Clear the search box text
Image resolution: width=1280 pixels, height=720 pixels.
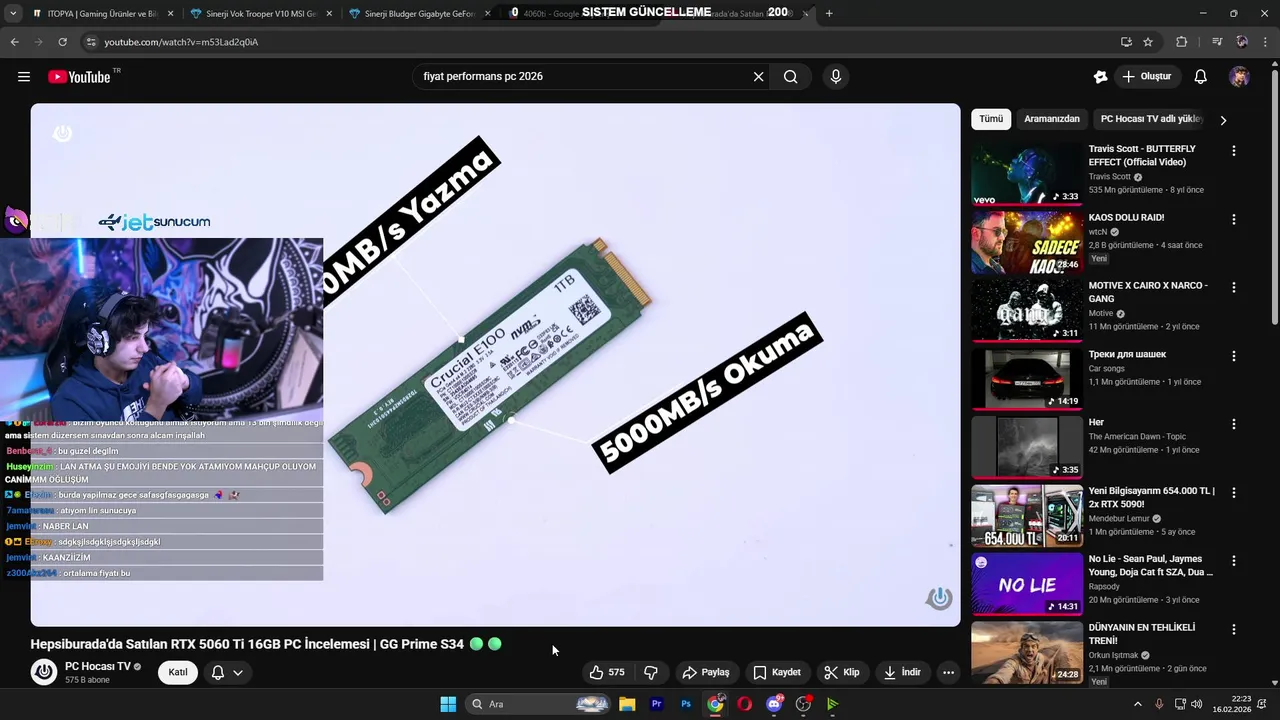(758, 77)
